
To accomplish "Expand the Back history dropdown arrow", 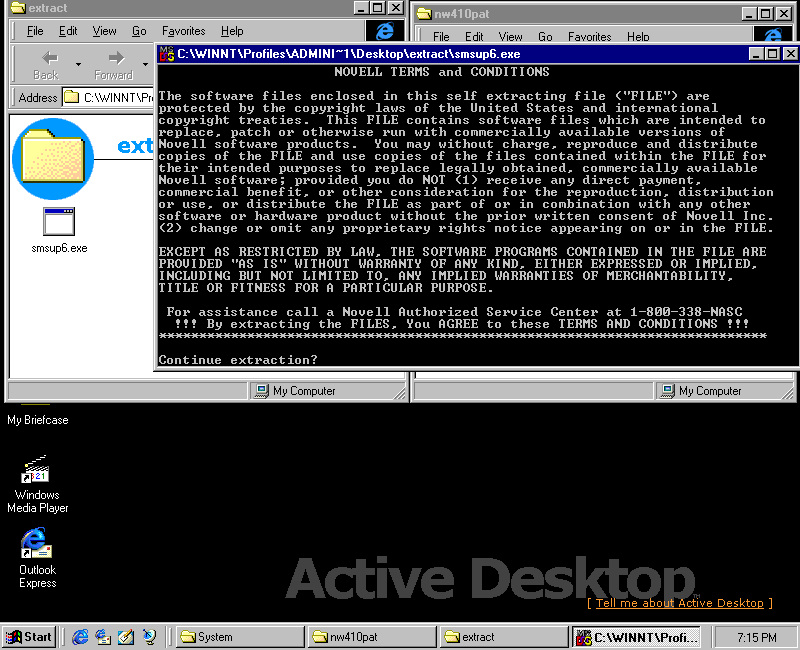I will point(78,65).
